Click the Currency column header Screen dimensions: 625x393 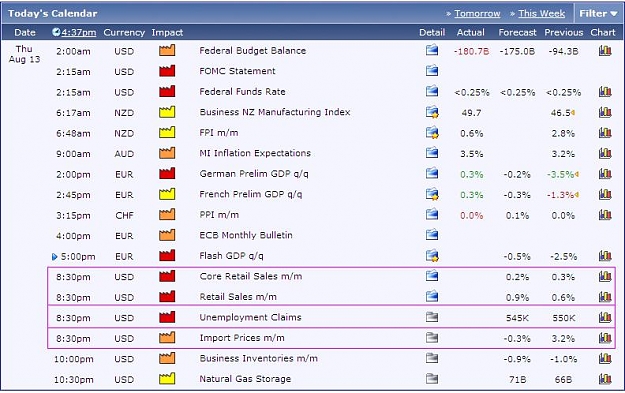[x=124, y=33]
